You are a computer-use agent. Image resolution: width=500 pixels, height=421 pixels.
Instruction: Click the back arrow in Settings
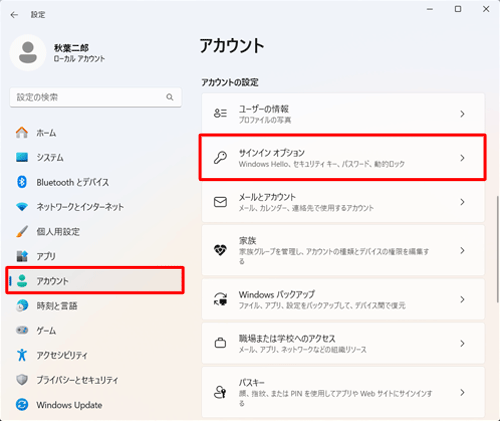point(14,15)
